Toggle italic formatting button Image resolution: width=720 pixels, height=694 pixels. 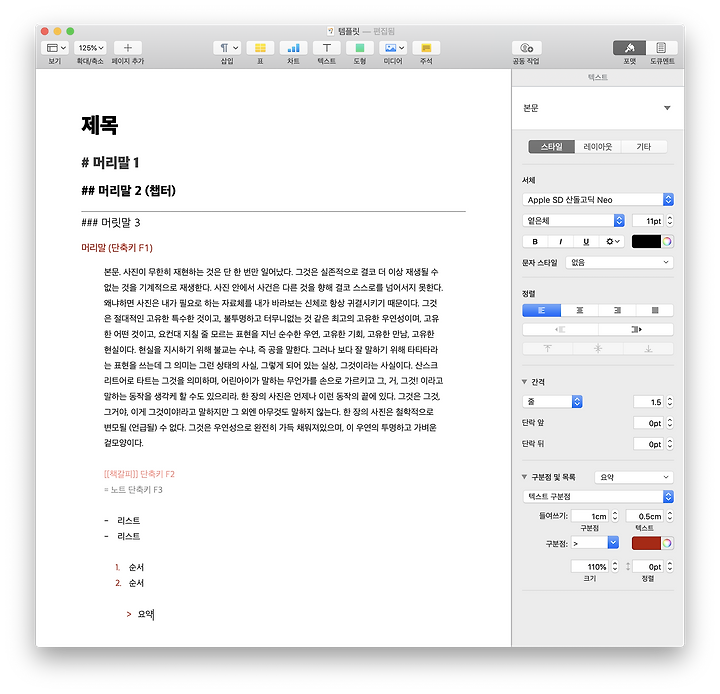(x=561, y=242)
